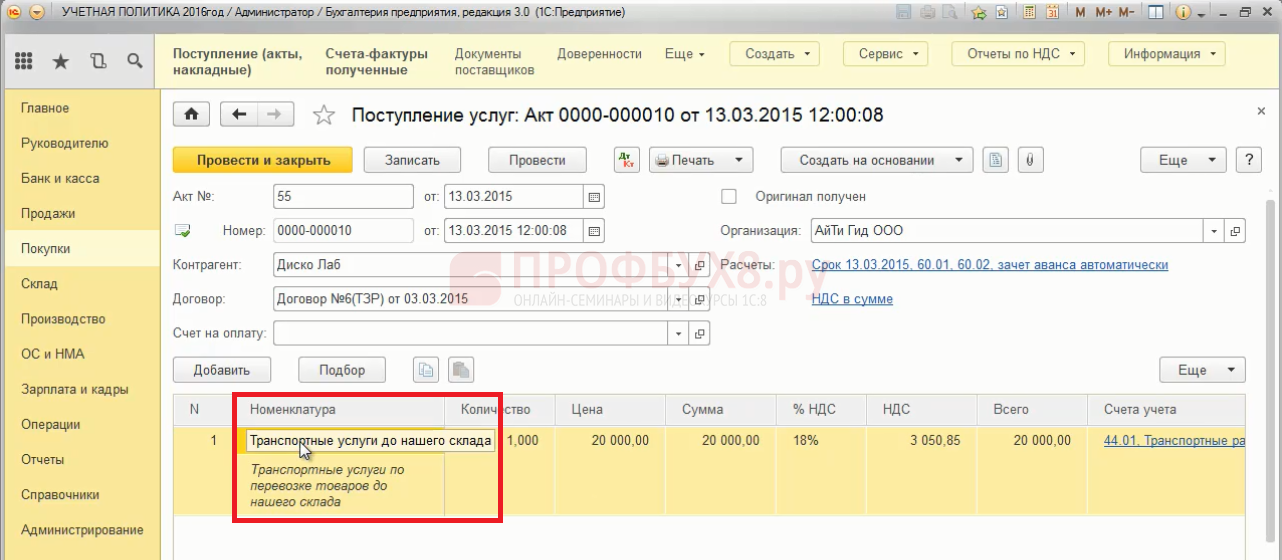1282x560 pixels.
Task: Click the paperclip attached files icon
Action: [x=1027, y=160]
